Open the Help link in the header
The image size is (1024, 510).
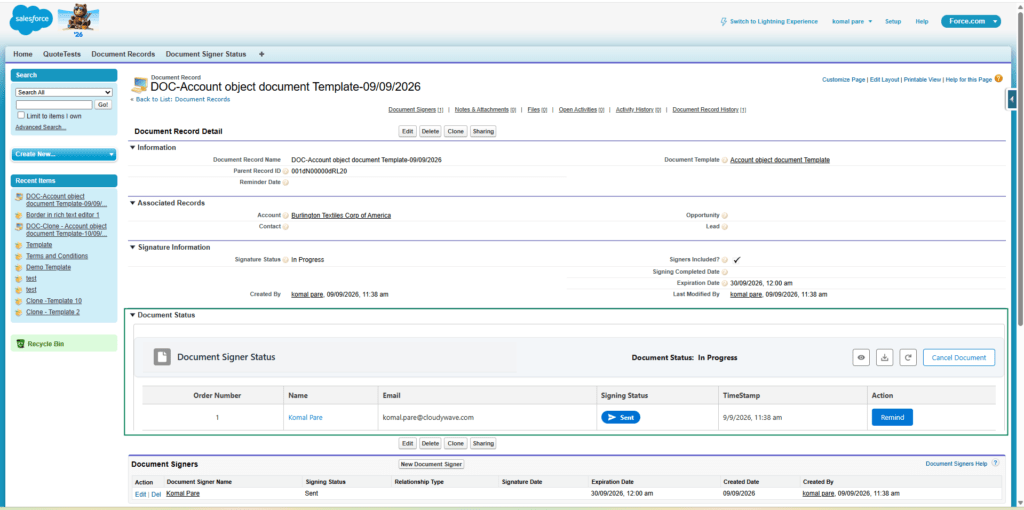(x=922, y=22)
